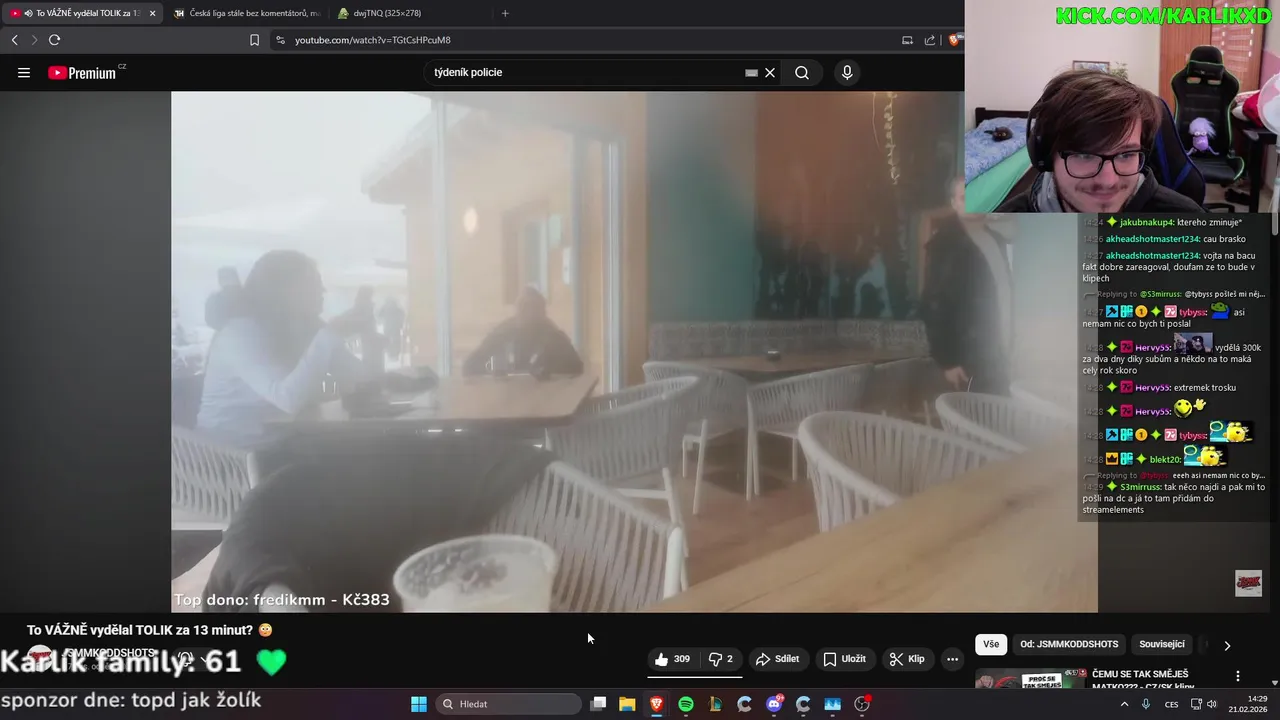This screenshot has width=1280, height=720.
Task: Open Spotify from the taskbar
Action: coord(686,704)
